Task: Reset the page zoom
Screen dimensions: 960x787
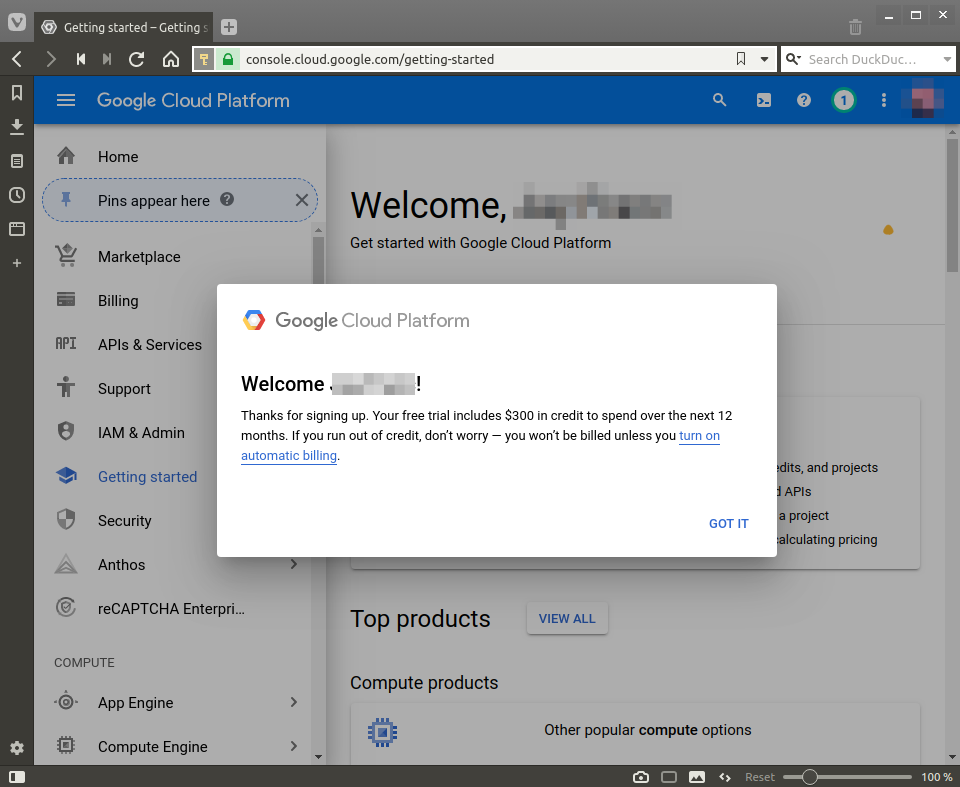Action: click(759, 777)
